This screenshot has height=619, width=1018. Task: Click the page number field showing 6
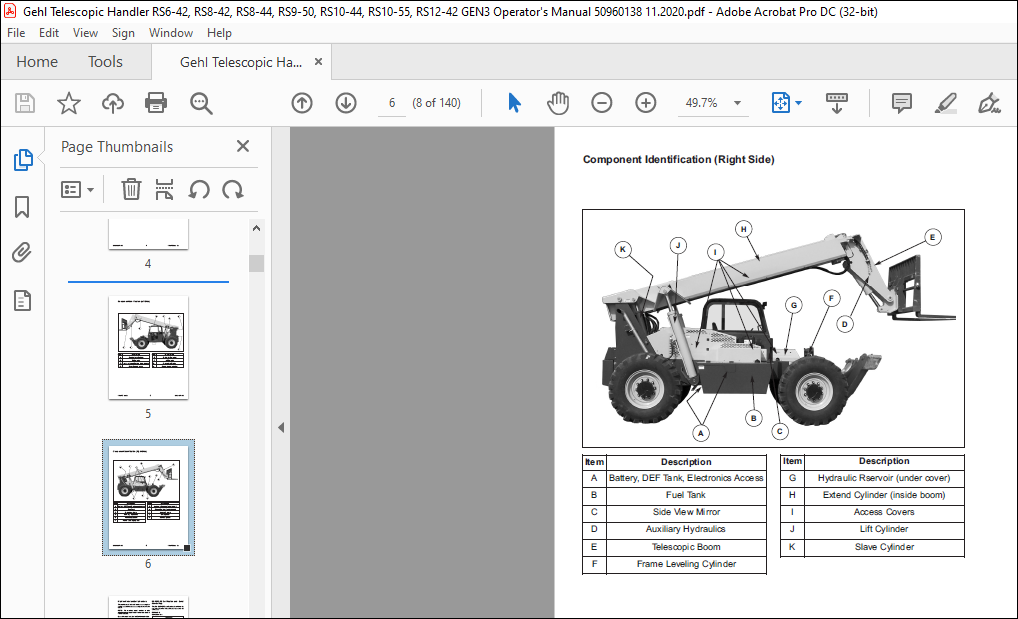point(392,103)
